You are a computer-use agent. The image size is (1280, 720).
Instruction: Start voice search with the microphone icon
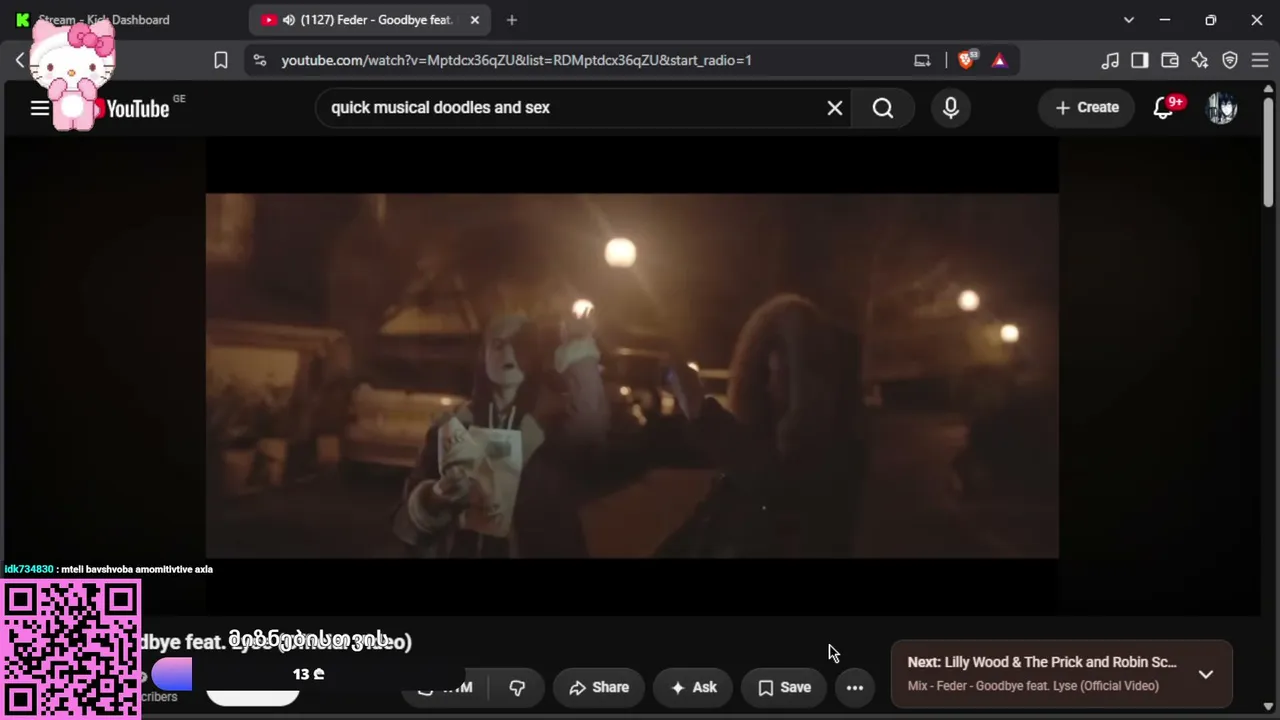[x=951, y=108]
